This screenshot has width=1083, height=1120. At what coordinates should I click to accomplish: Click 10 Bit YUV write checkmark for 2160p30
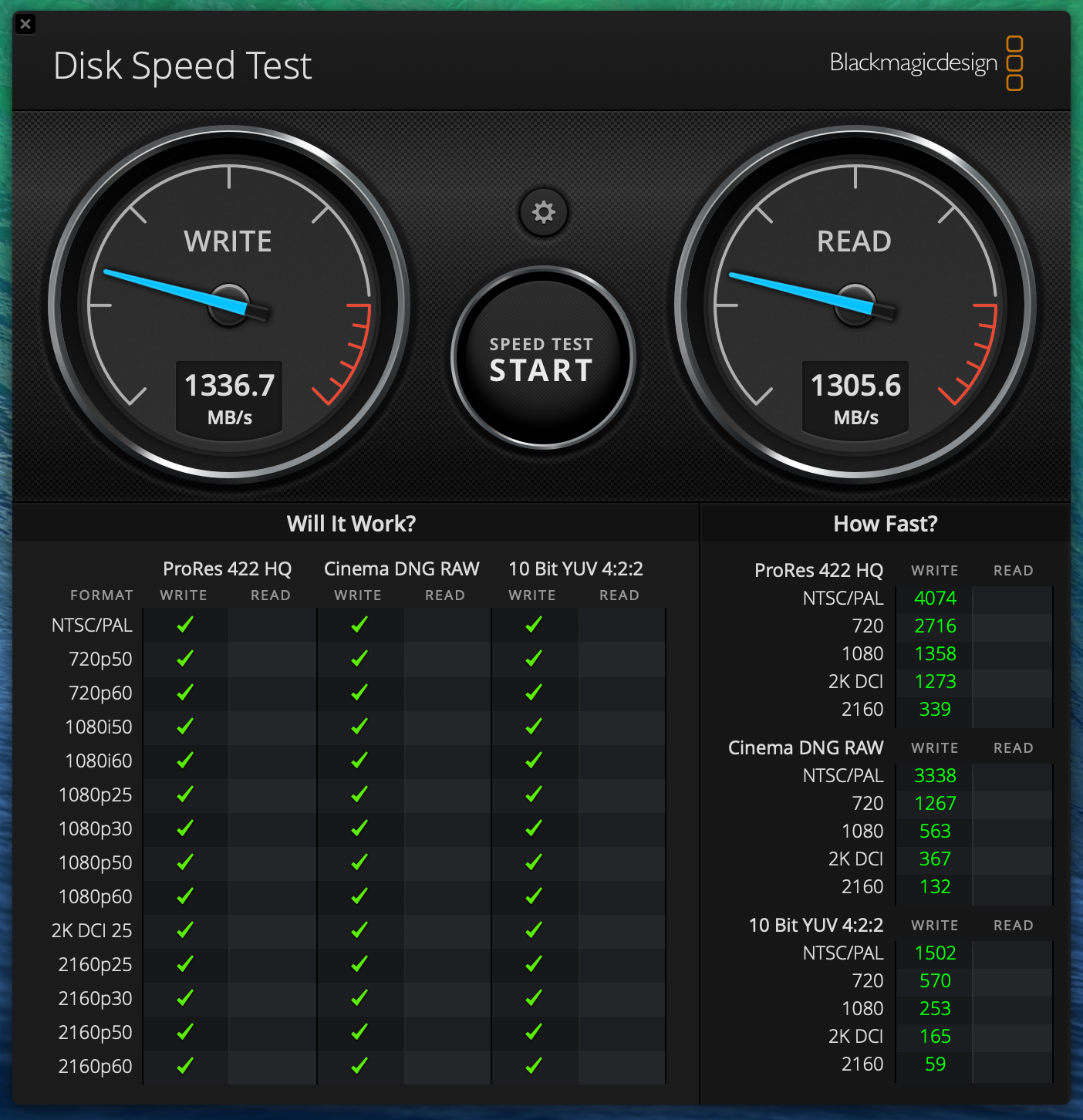(x=534, y=997)
